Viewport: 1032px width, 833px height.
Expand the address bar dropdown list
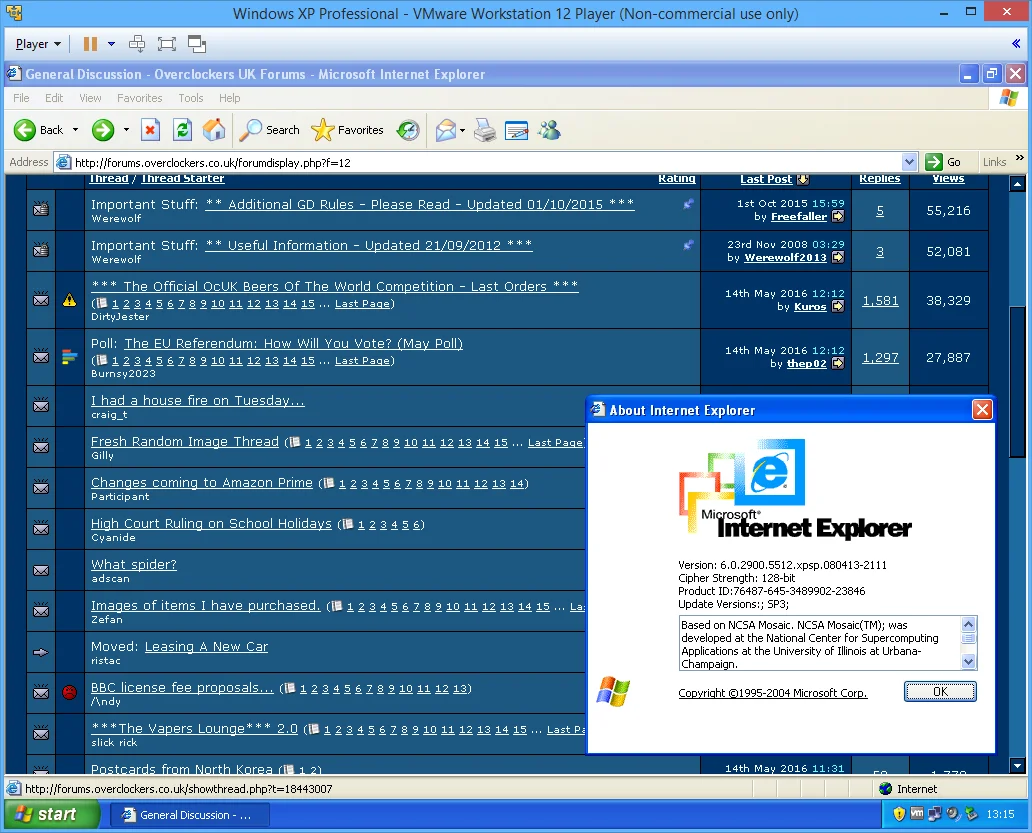coord(909,162)
